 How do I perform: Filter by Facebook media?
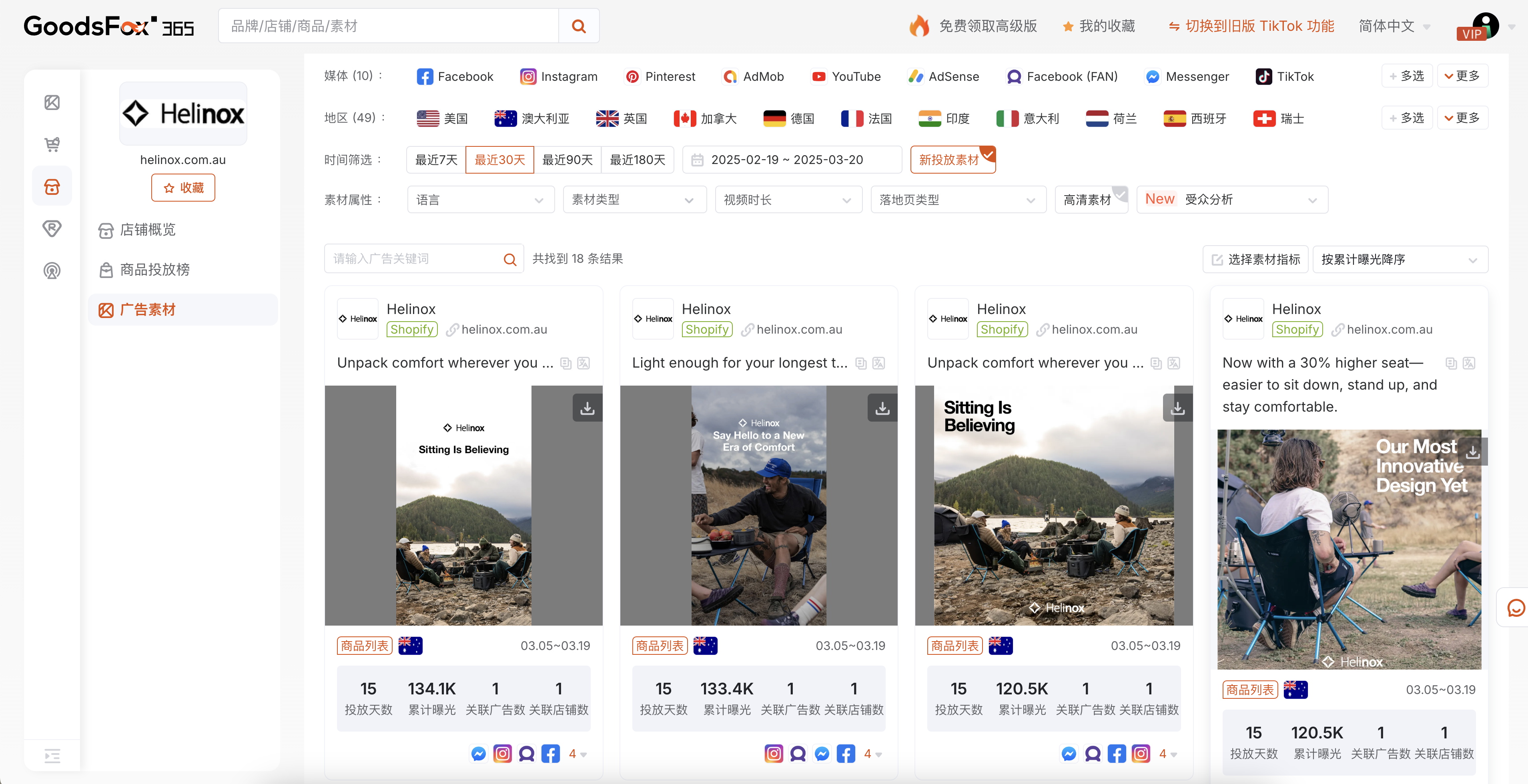pyautogui.click(x=454, y=76)
